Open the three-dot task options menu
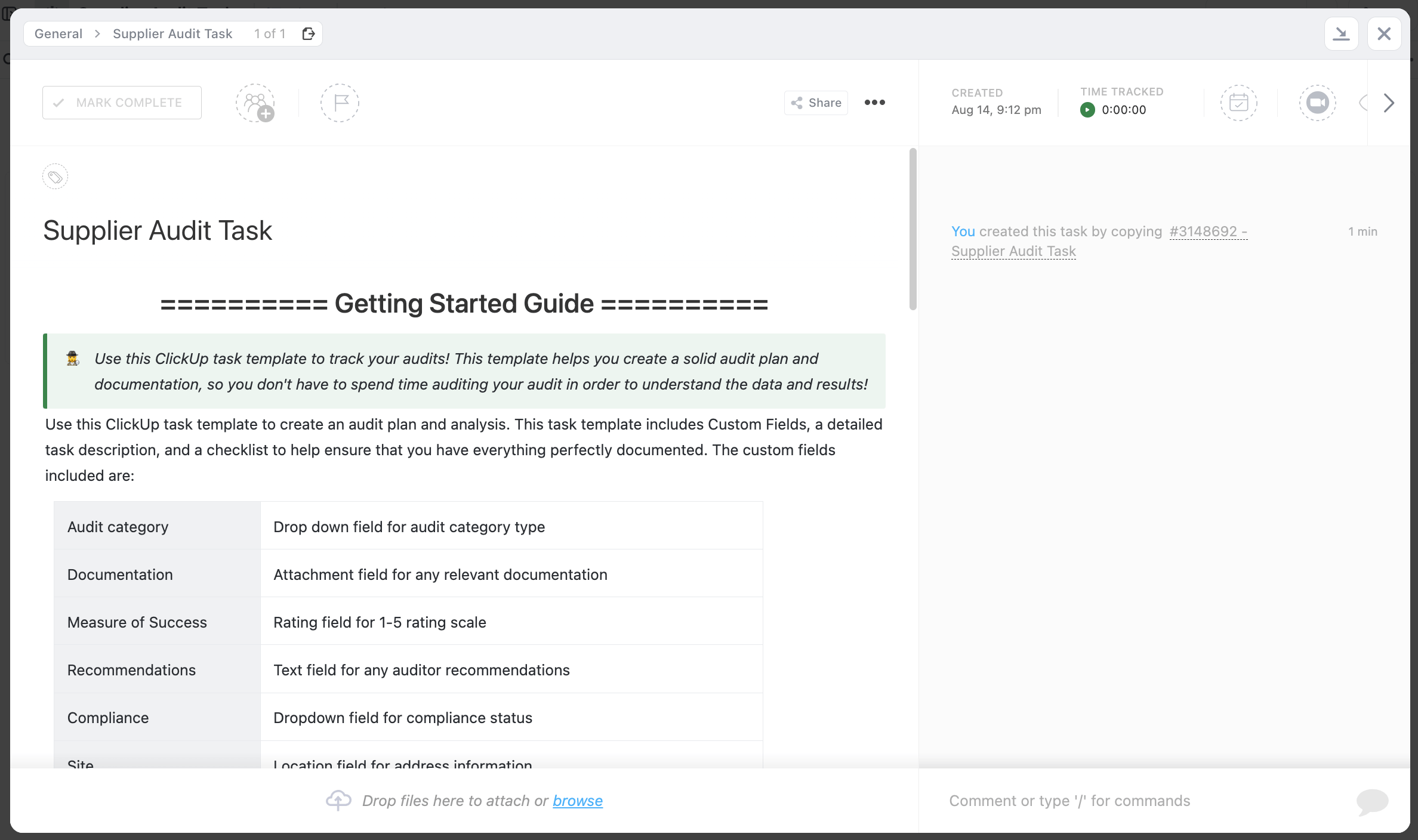The width and height of the screenshot is (1418, 840). pos(874,103)
